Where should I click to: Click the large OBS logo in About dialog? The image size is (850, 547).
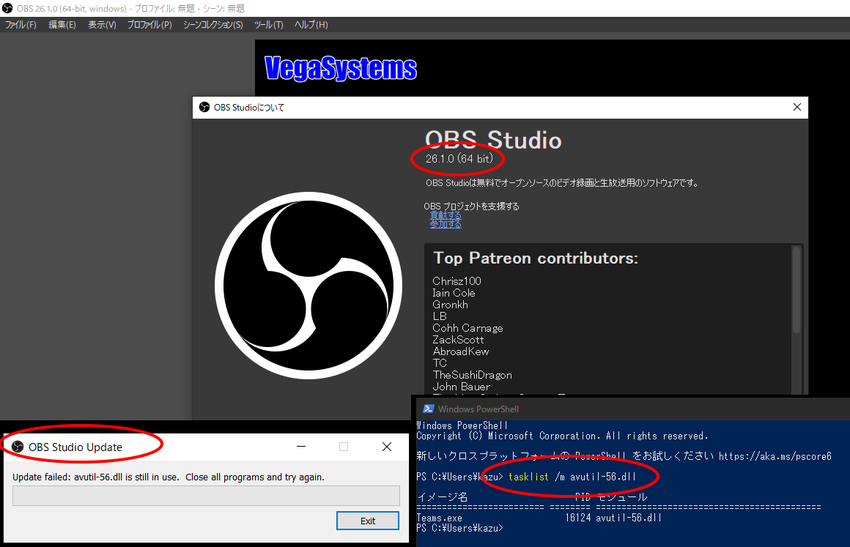(x=308, y=285)
